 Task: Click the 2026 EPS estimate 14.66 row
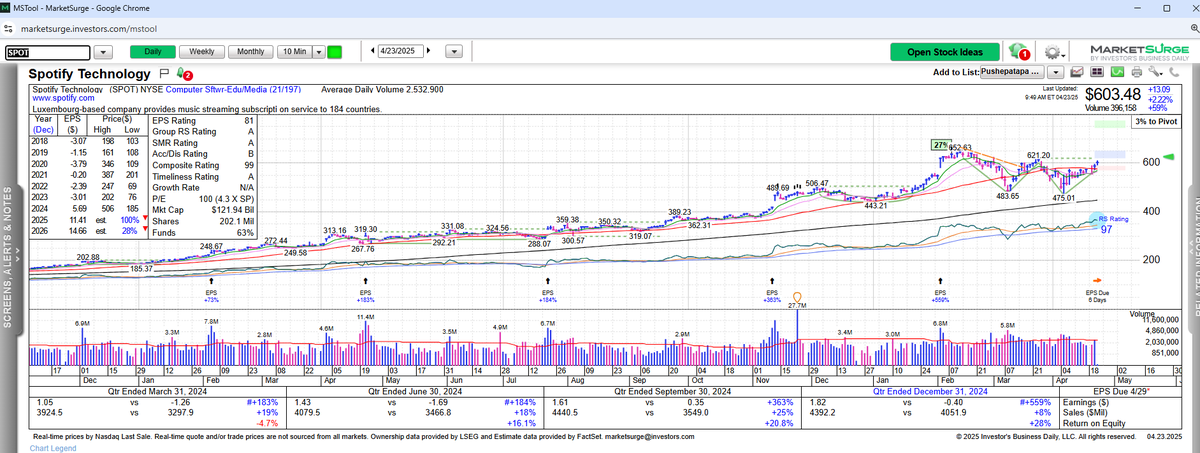88,231
